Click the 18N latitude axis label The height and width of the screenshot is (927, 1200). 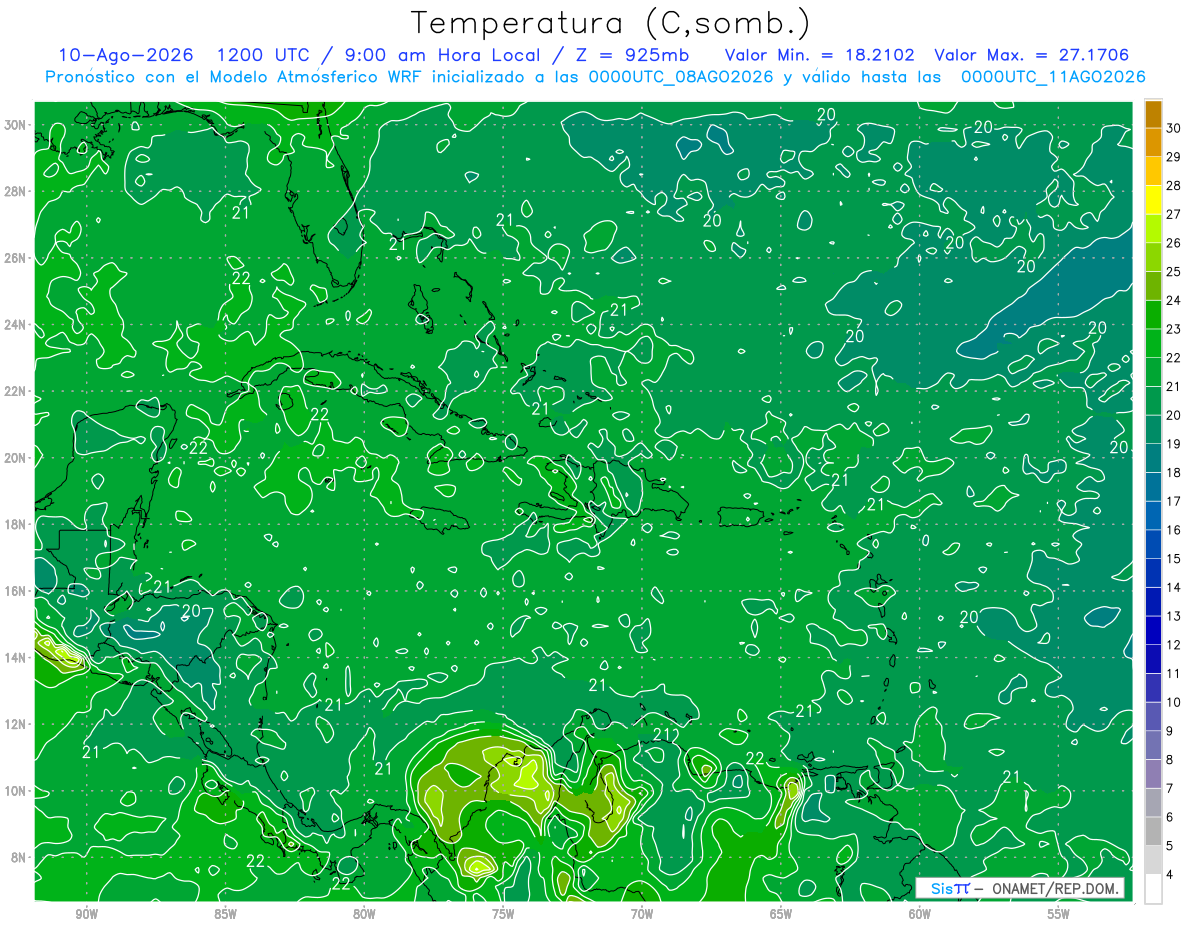pyautogui.click(x=16, y=524)
